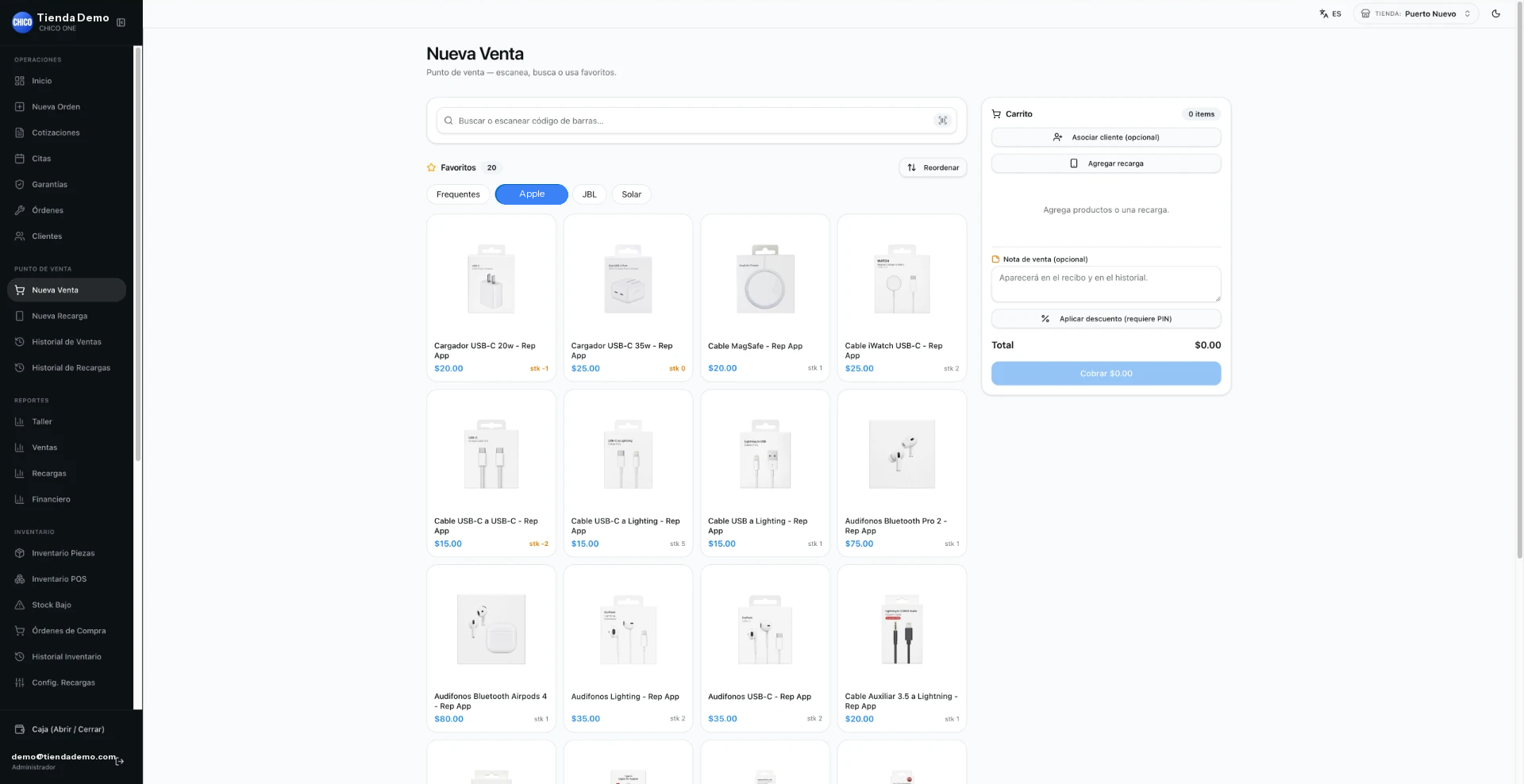Image resolution: width=1524 pixels, height=784 pixels.
Task: Open the Tienda Puerto Nuevo selector
Action: [x=1416, y=13]
